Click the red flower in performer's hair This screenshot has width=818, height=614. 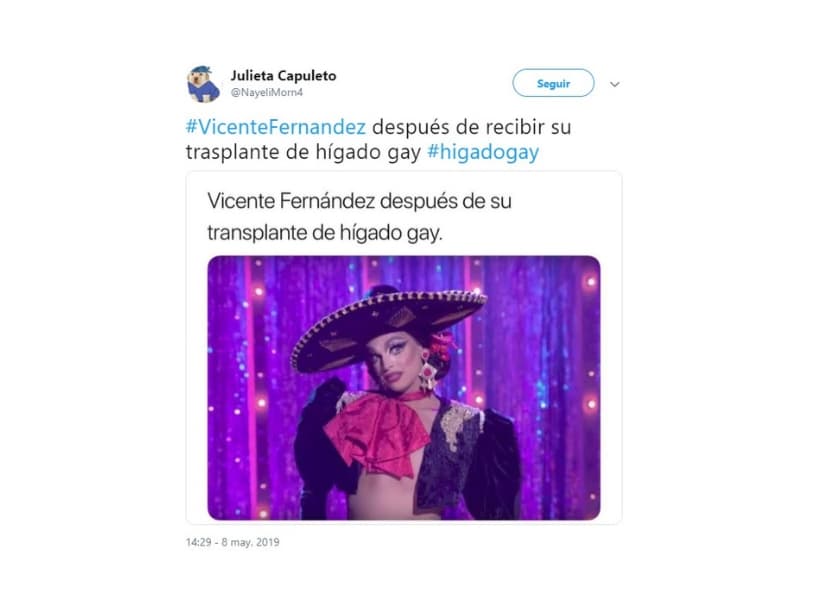pyautogui.click(x=442, y=345)
